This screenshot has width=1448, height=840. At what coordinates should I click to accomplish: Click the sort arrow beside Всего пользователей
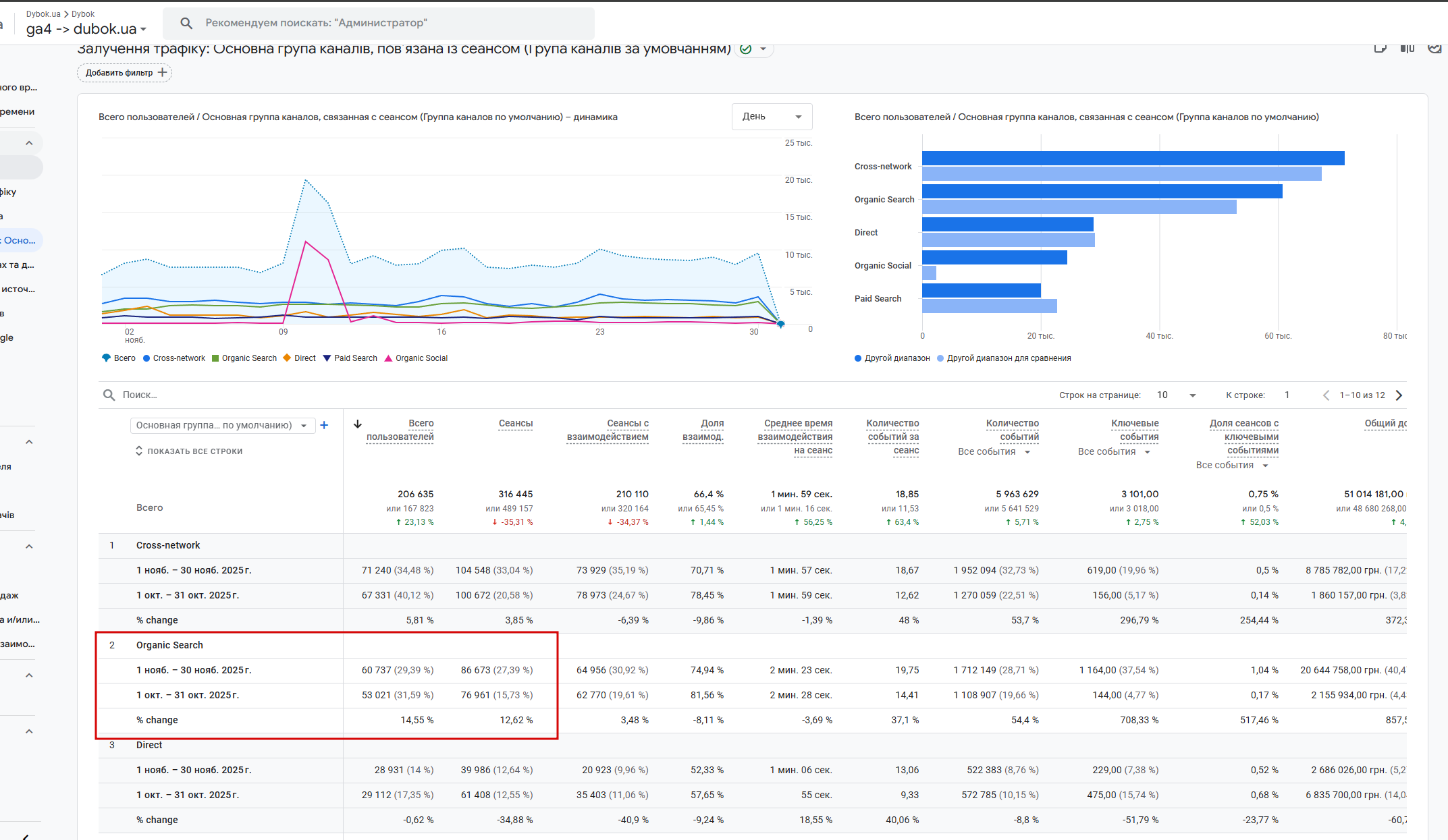click(358, 424)
